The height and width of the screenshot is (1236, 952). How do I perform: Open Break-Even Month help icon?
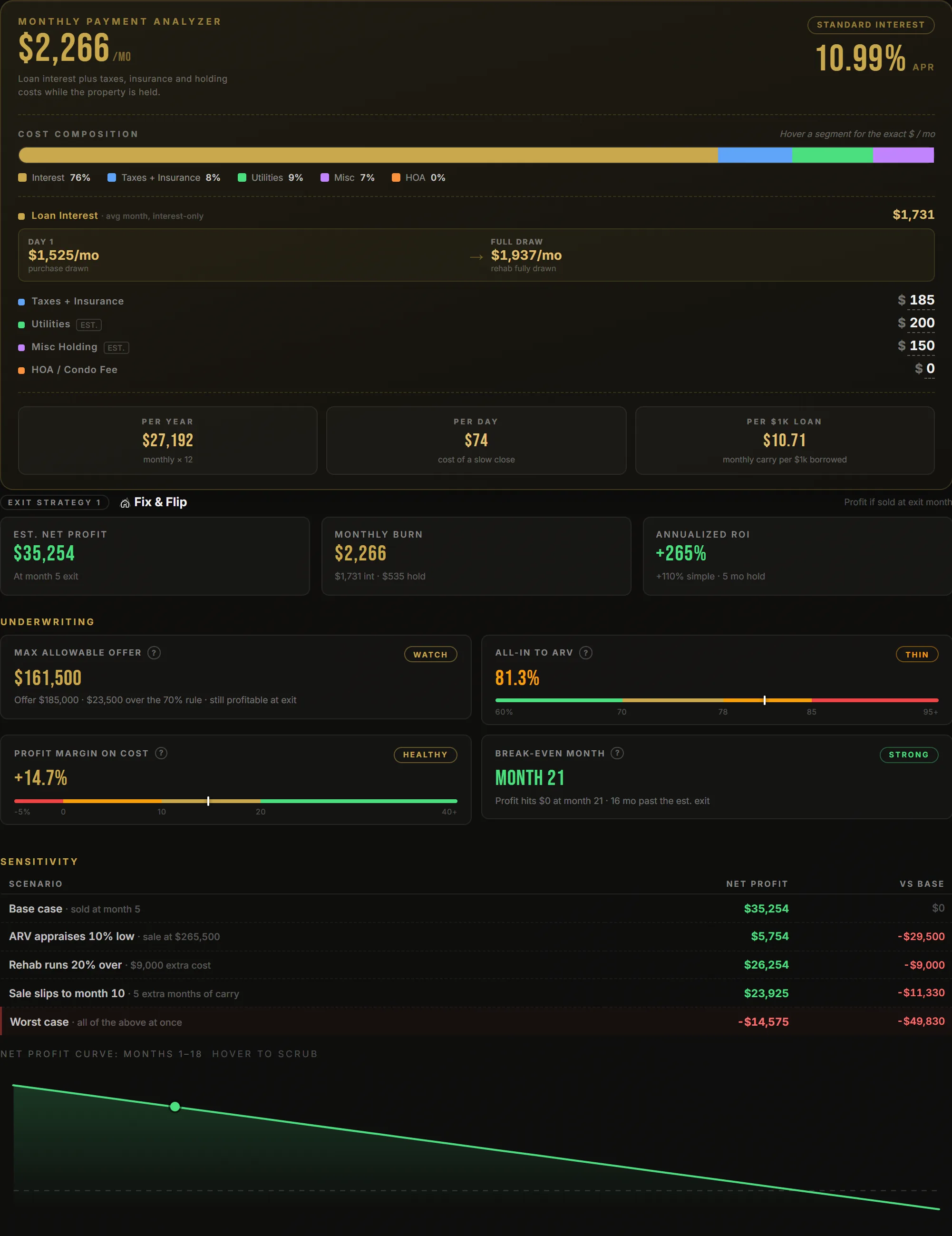618,753
